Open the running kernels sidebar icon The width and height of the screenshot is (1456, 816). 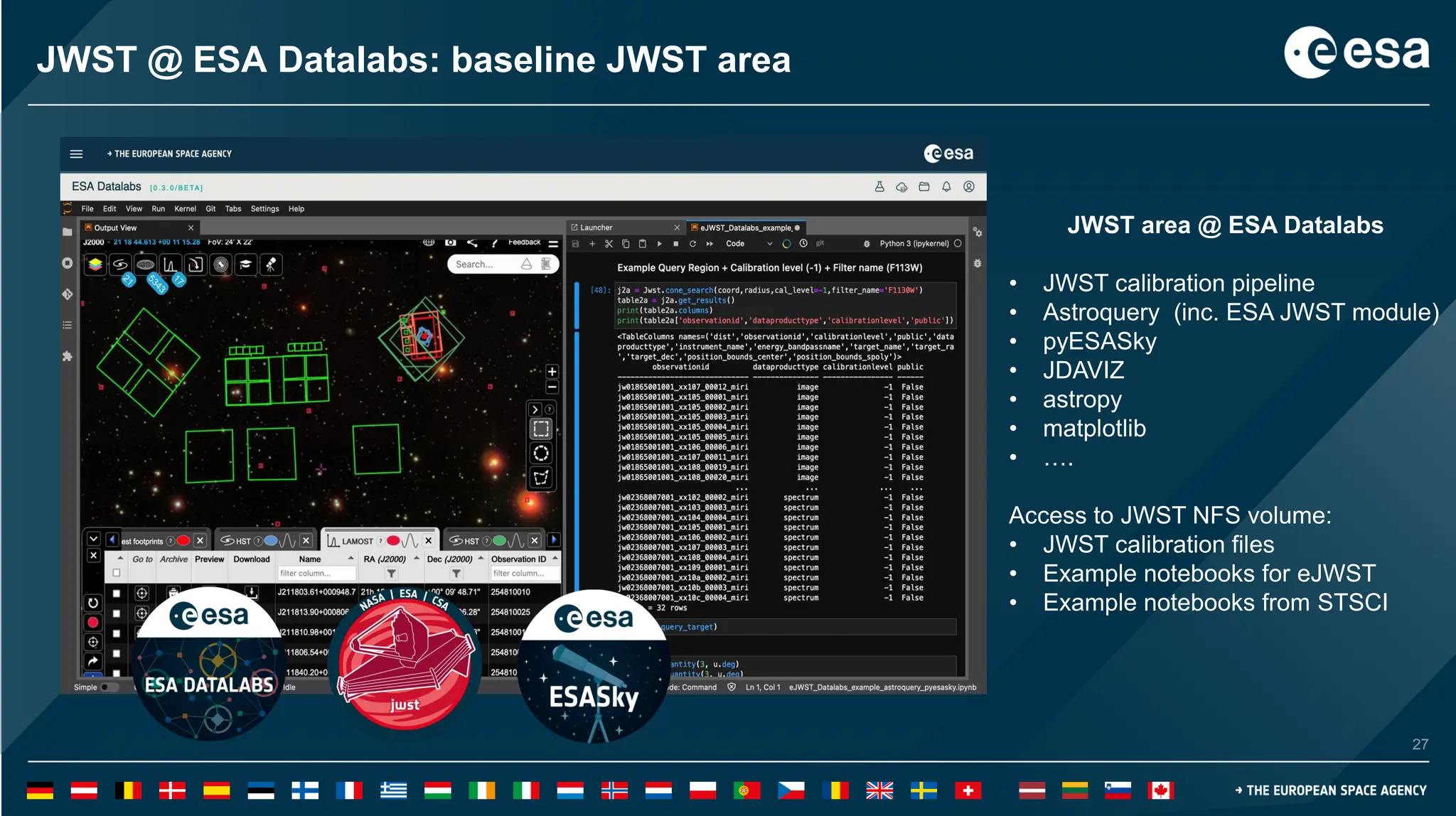(68, 263)
